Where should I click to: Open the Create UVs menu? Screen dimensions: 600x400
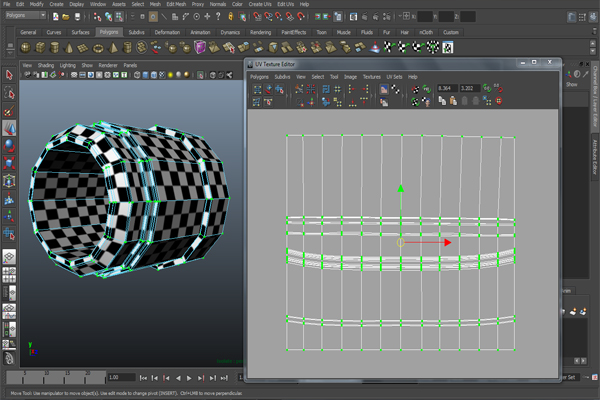260,4
